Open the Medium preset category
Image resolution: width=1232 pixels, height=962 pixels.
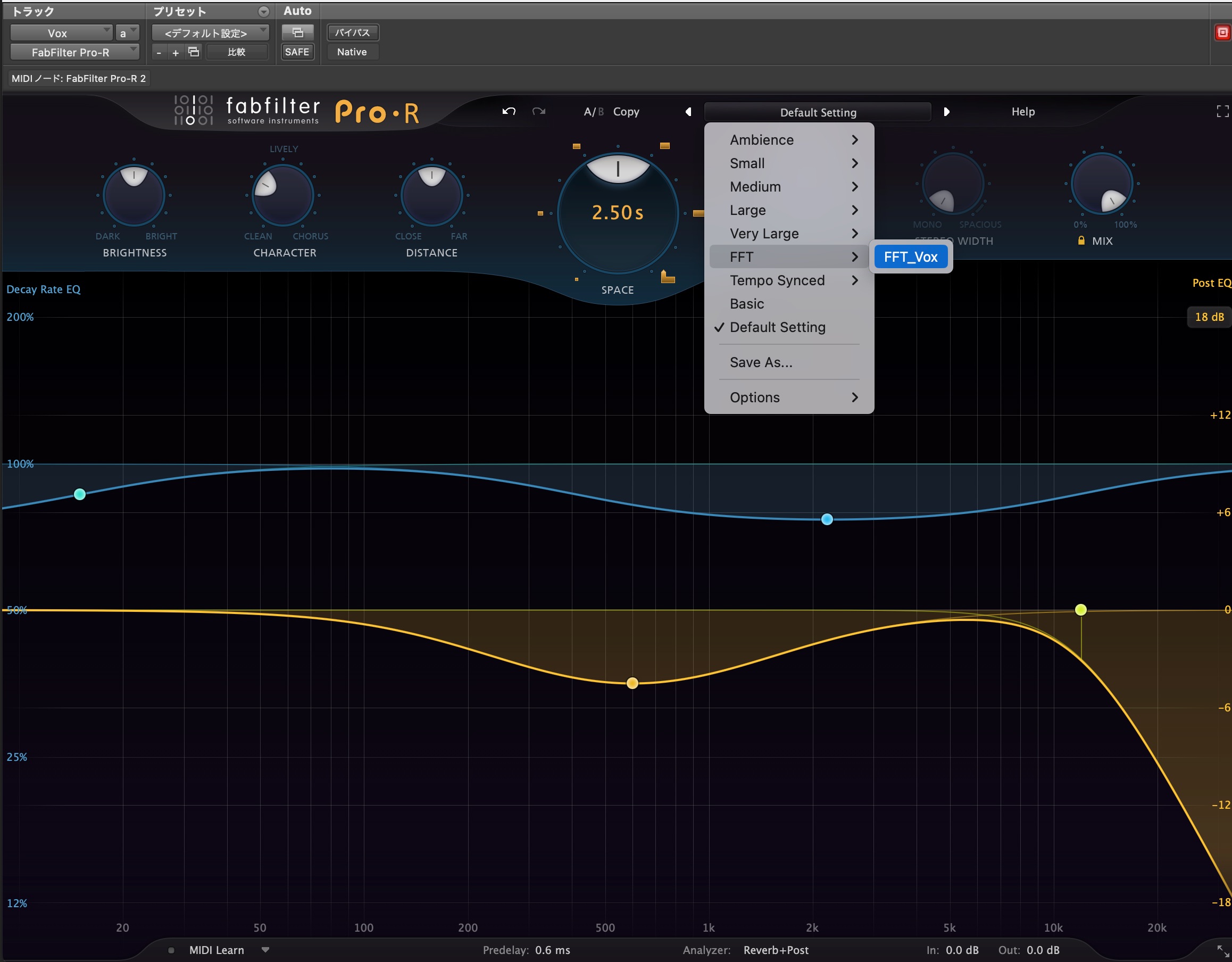pyautogui.click(x=789, y=187)
